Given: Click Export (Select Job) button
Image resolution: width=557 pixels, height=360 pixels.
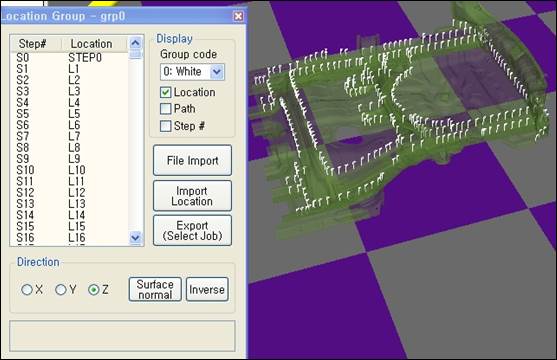Looking at the screenshot, I should coord(193,230).
